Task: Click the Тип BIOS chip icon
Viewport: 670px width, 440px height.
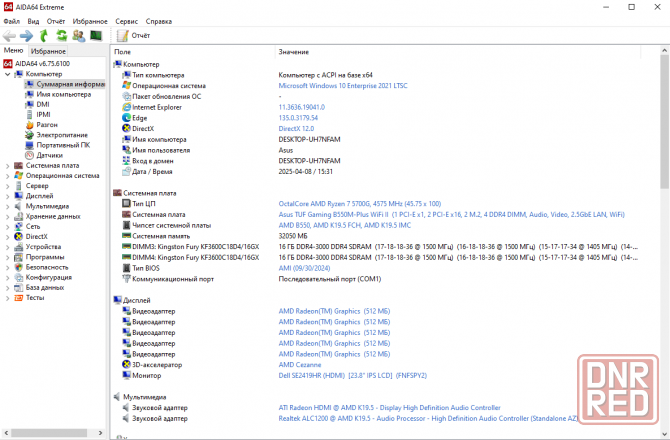Action: pos(126,268)
